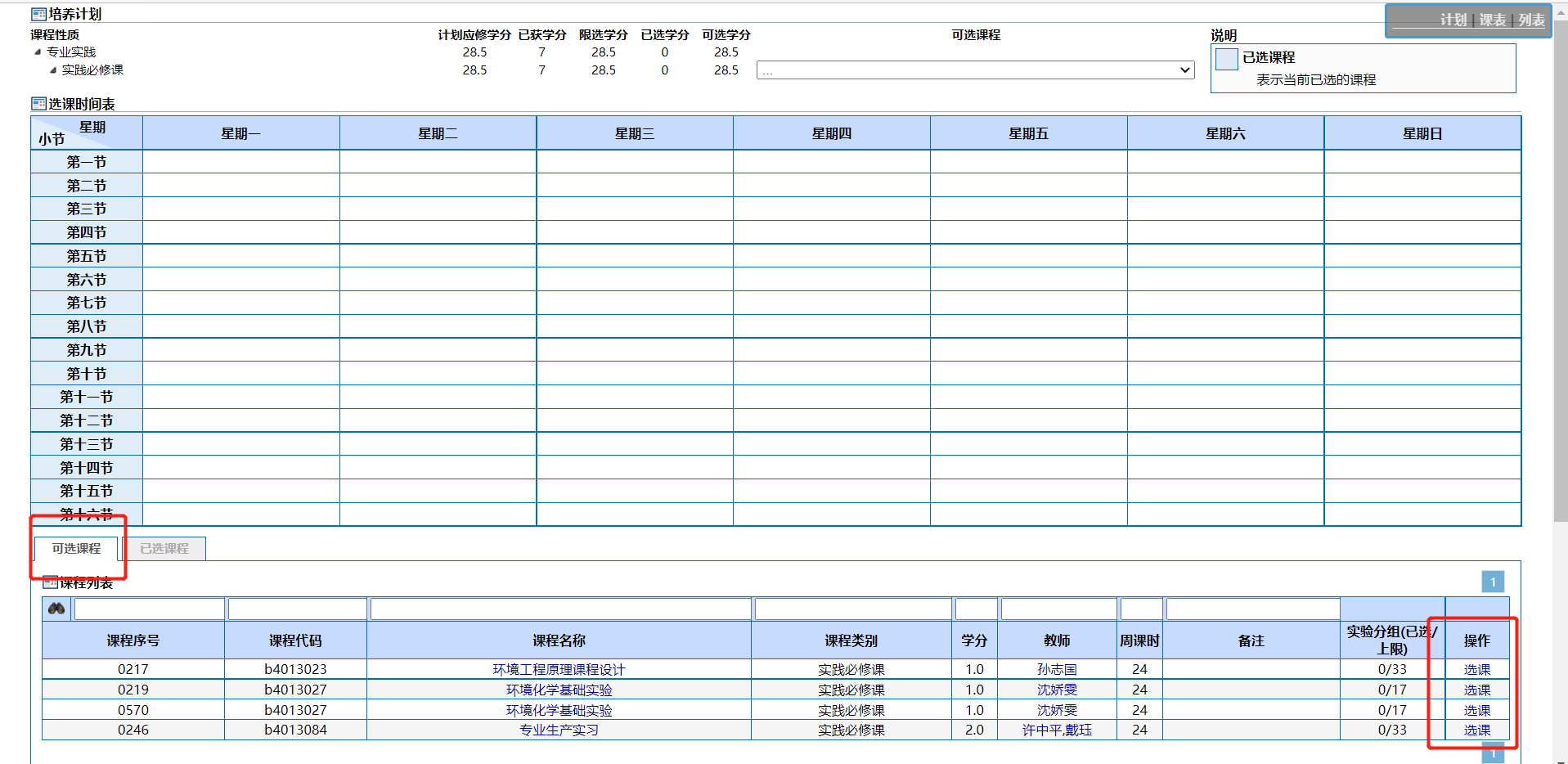Collapse the 实践必修课 tree node

pyautogui.click(x=53, y=70)
